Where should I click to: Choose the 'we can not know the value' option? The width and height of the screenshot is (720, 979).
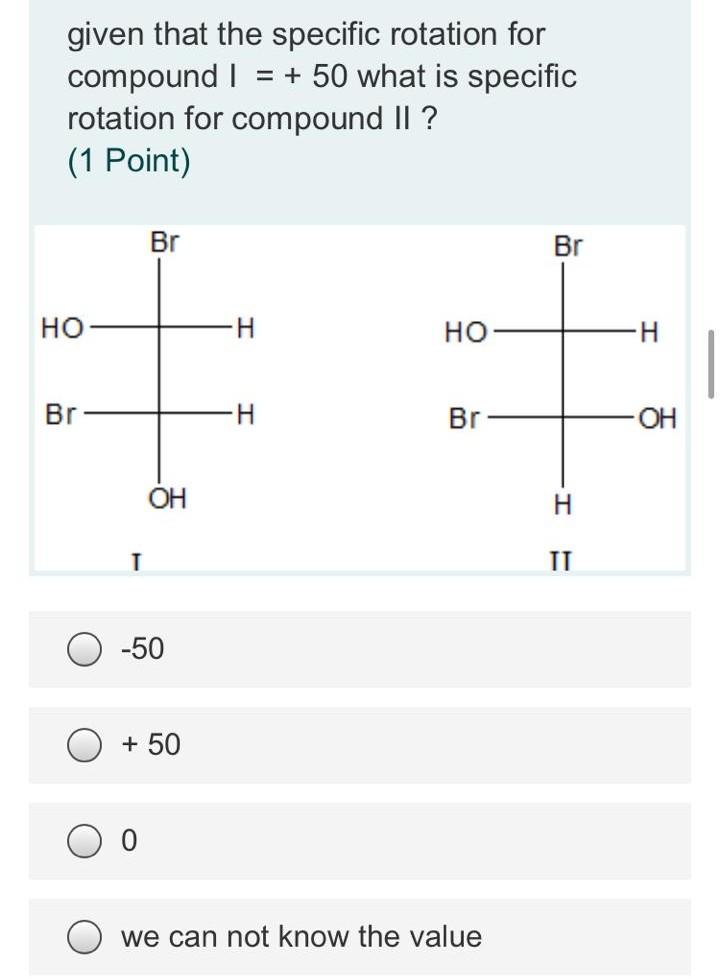(x=84, y=936)
